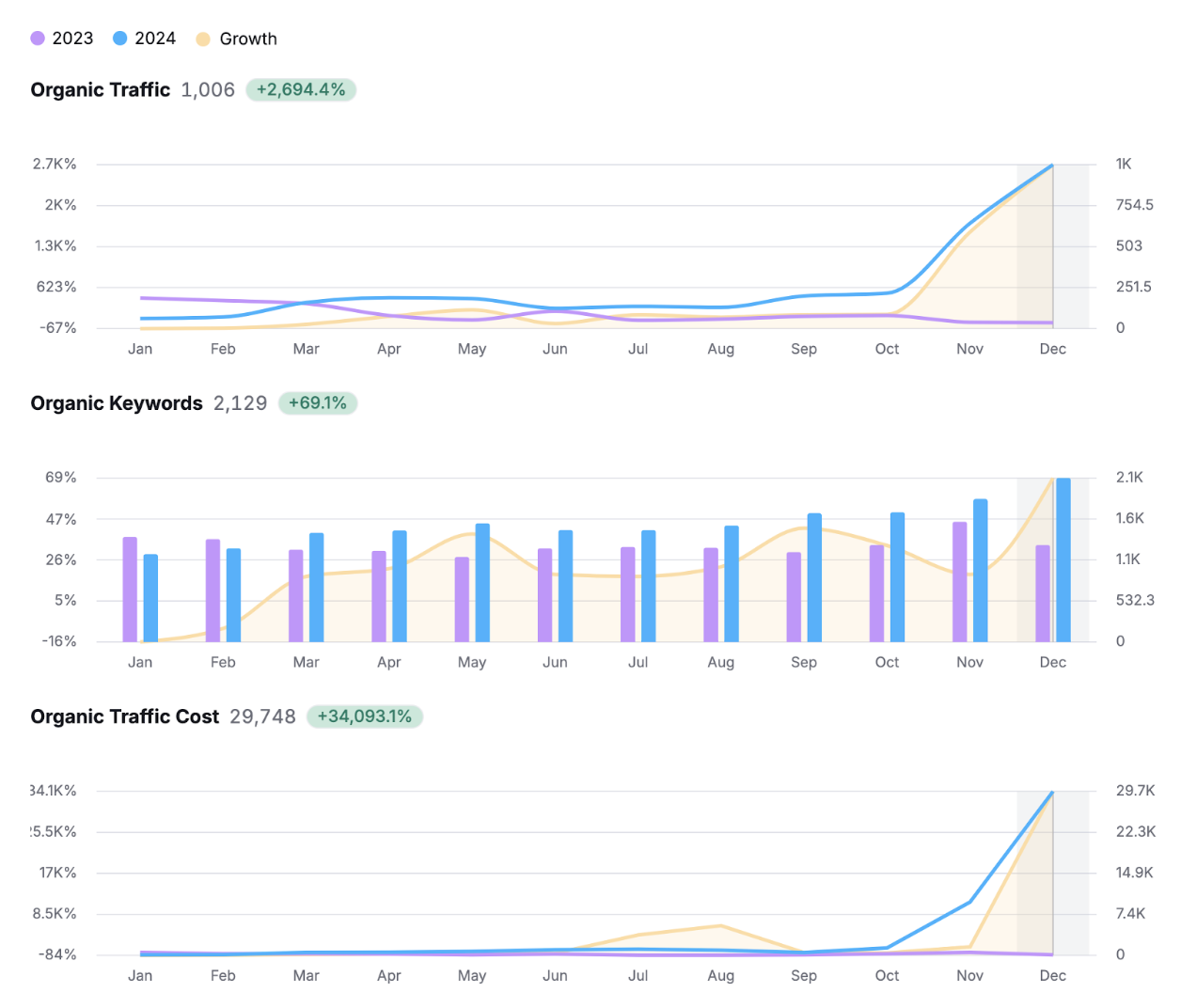
Task: Click the Dec label on Organic Traffic axis
Action: [1052, 349]
